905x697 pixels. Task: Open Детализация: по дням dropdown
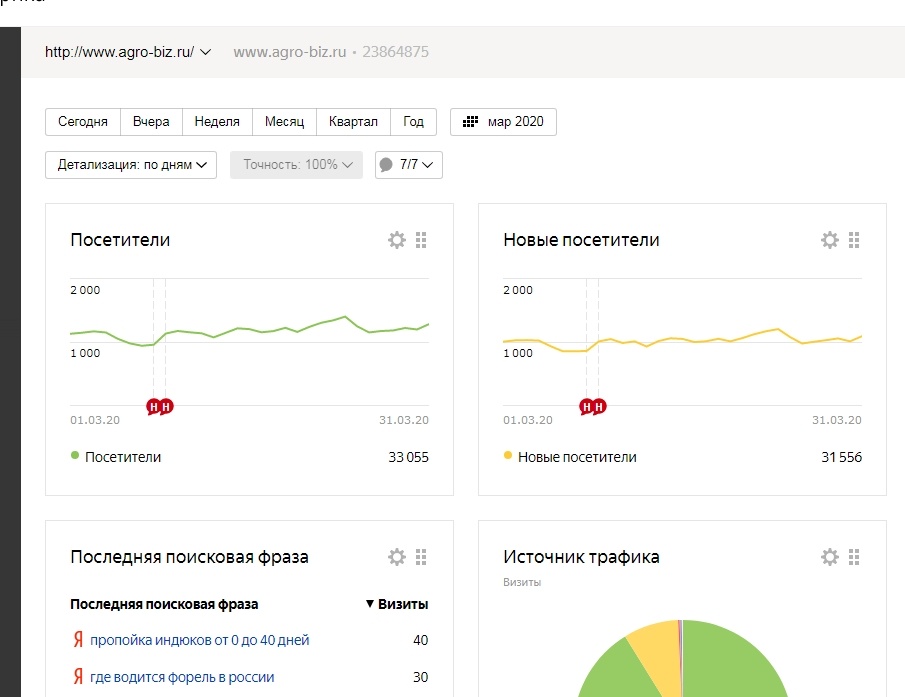click(131, 165)
